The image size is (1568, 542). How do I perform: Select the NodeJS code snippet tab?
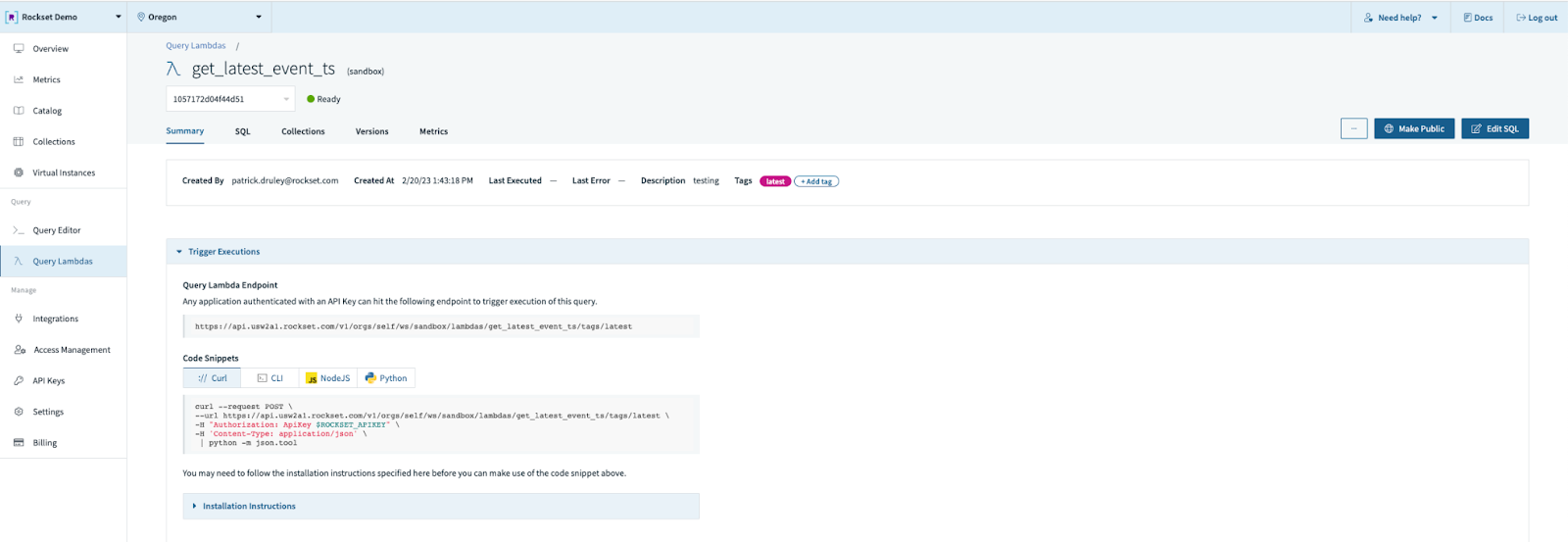tap(327, 377)
